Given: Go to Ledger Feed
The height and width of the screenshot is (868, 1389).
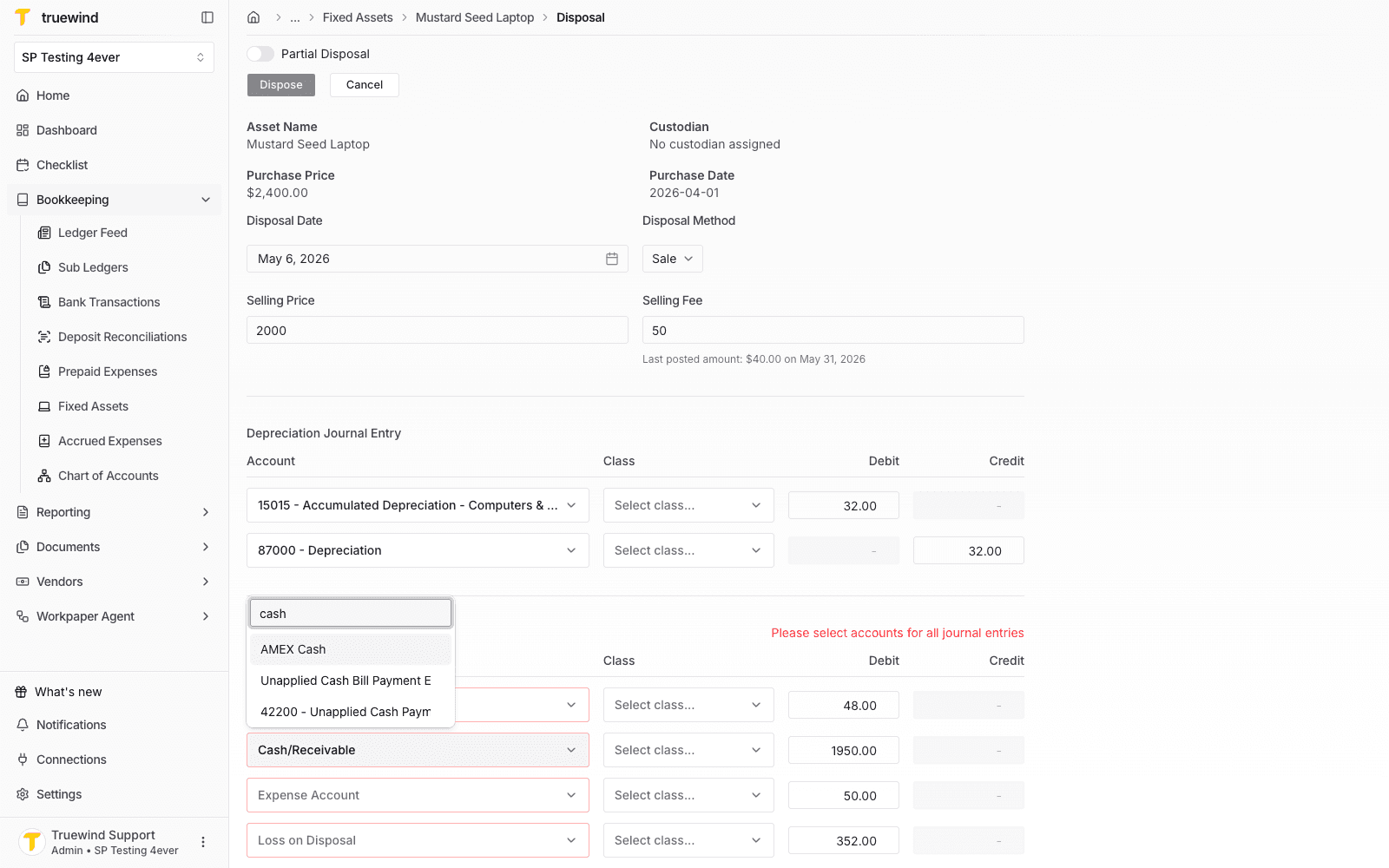Looking at the screenshot, I should point(93,233).
